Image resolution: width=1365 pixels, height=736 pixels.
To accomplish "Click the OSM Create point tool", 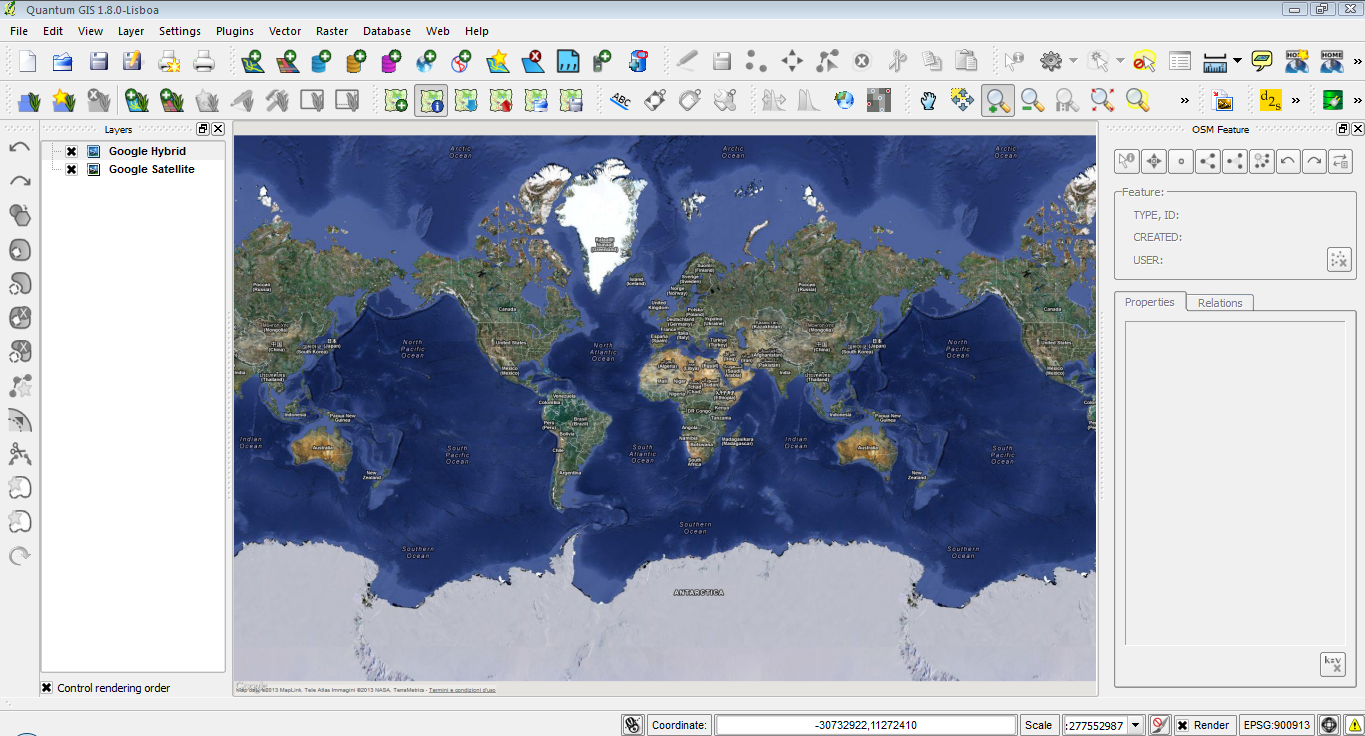I will pyautogui.click(x=1181, y=160).
